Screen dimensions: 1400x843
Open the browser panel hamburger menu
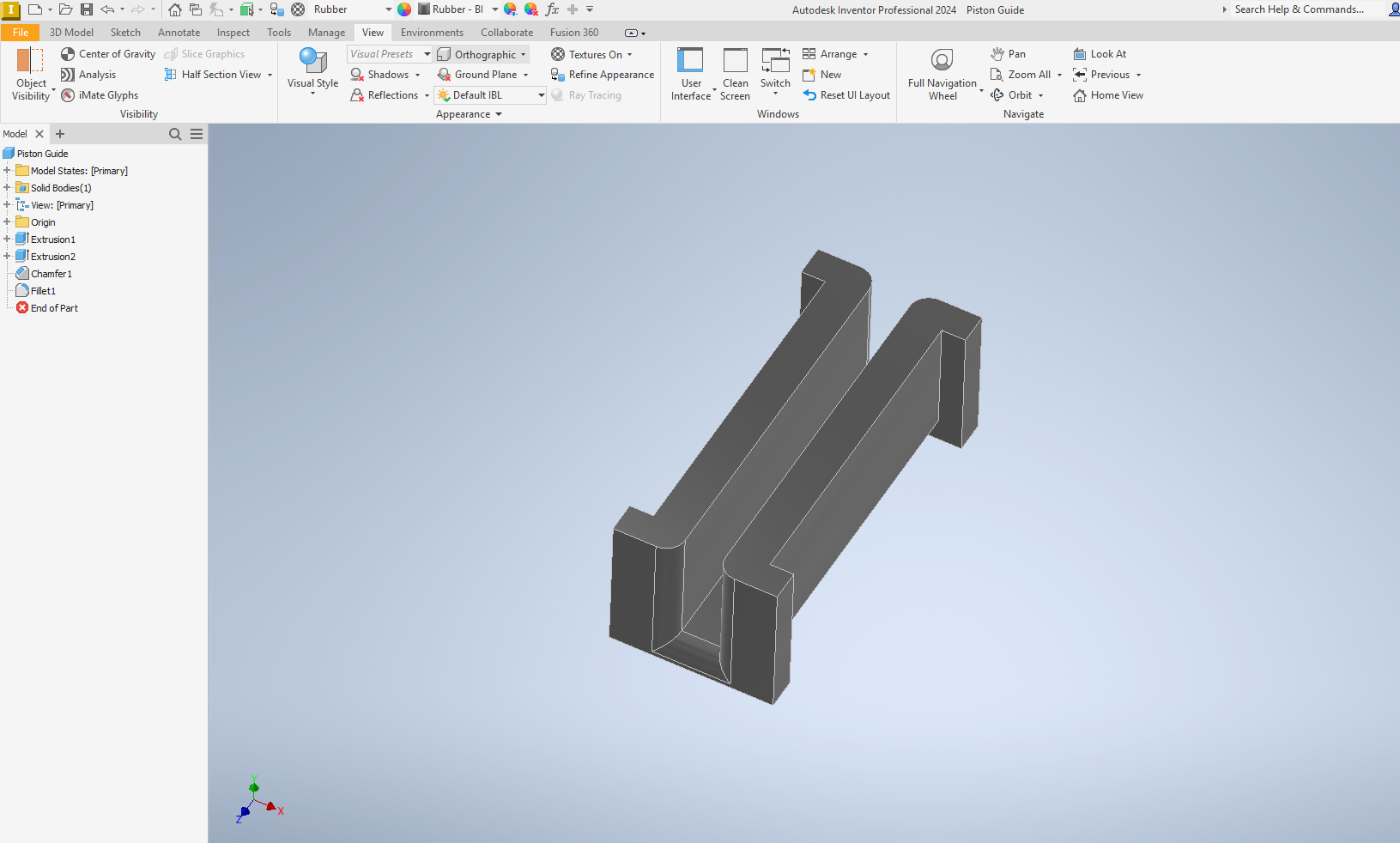coord(197,134)
